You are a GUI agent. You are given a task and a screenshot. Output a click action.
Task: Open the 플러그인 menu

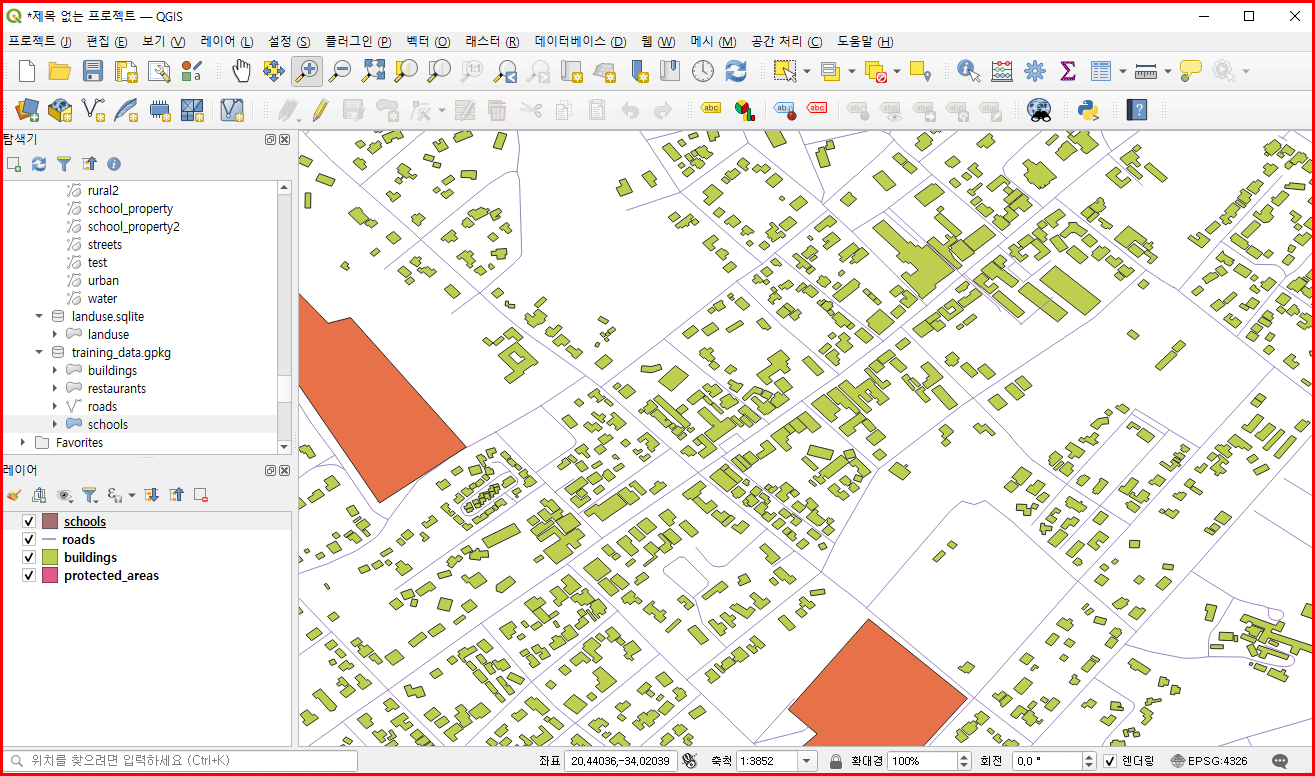click(x=358, y=42)
